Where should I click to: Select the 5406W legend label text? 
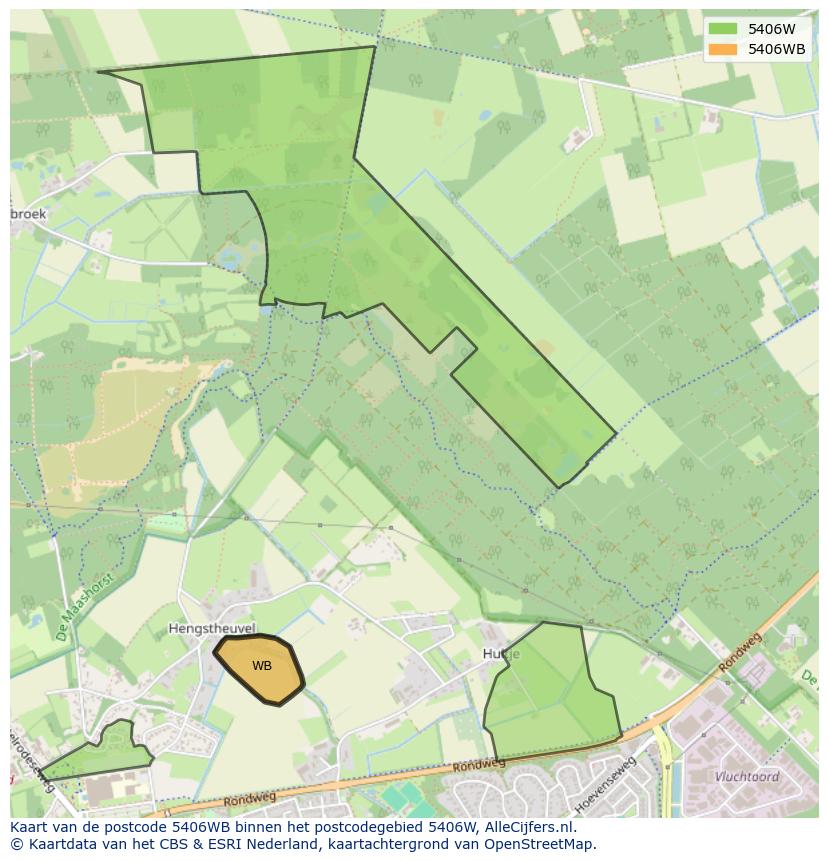[772, 29]
